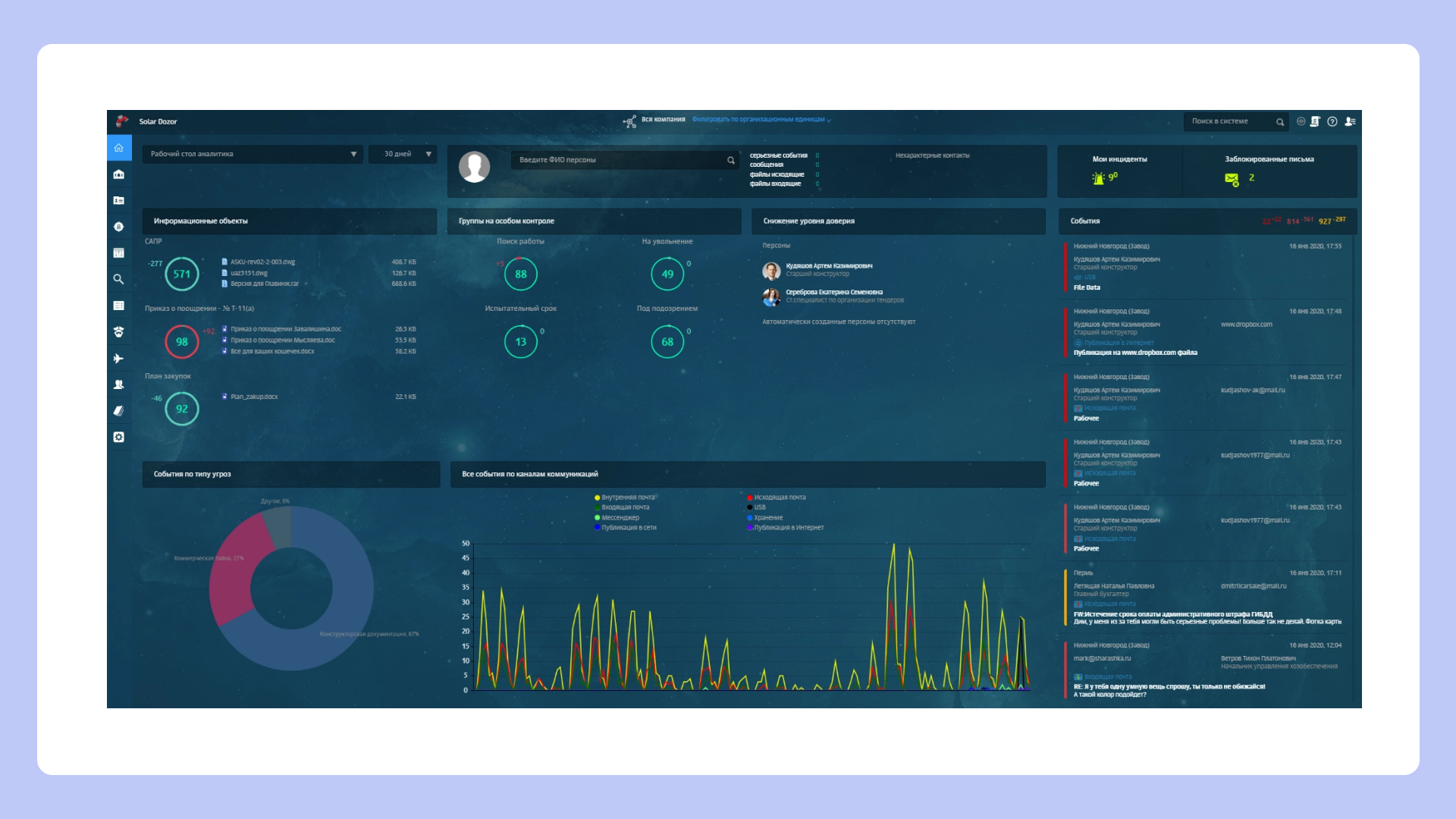Click the user profile icon top right
This screenshot has height=819, width=1456.
point(1350,121)
